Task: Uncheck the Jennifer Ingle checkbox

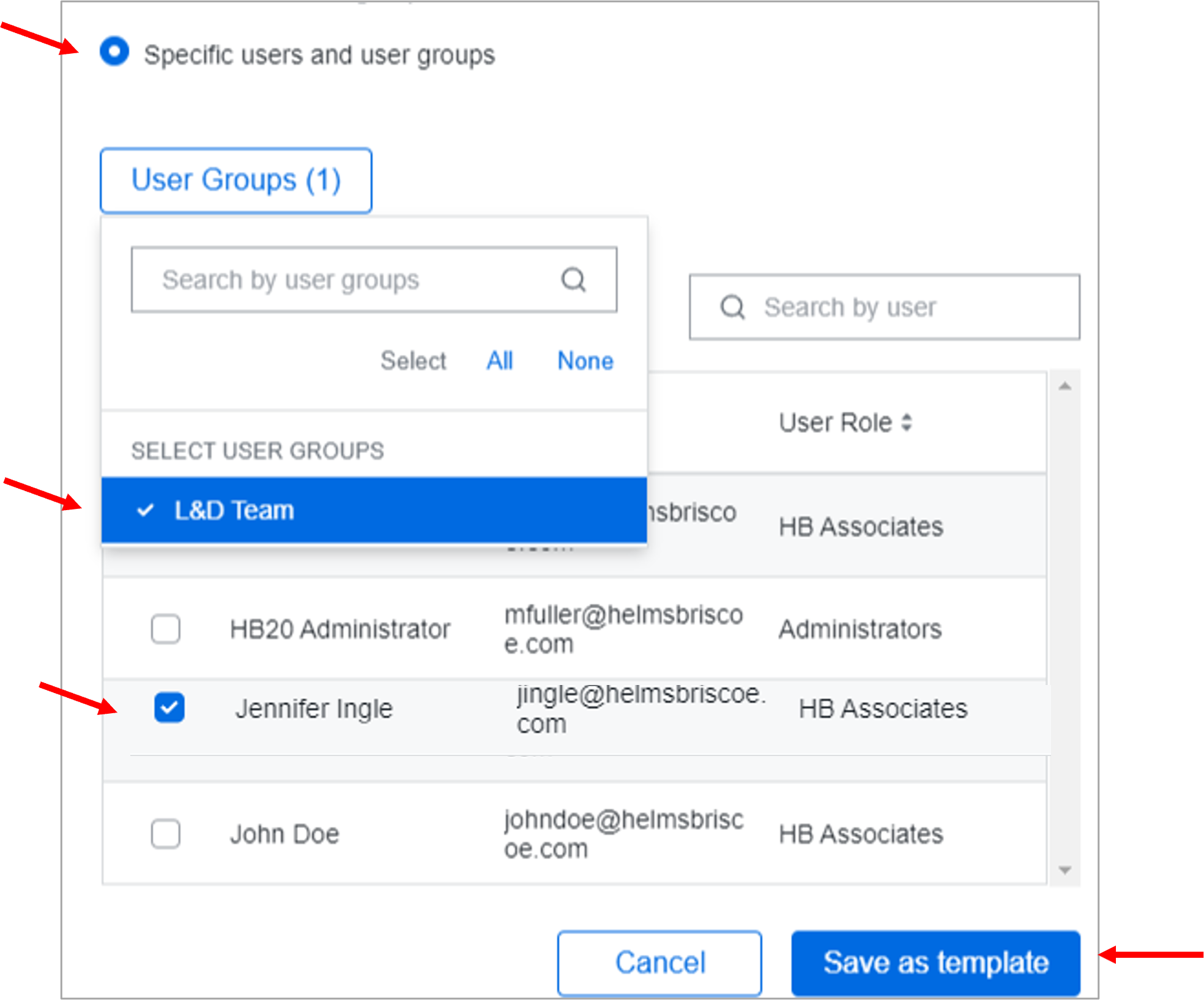Action: pos(169,708)
